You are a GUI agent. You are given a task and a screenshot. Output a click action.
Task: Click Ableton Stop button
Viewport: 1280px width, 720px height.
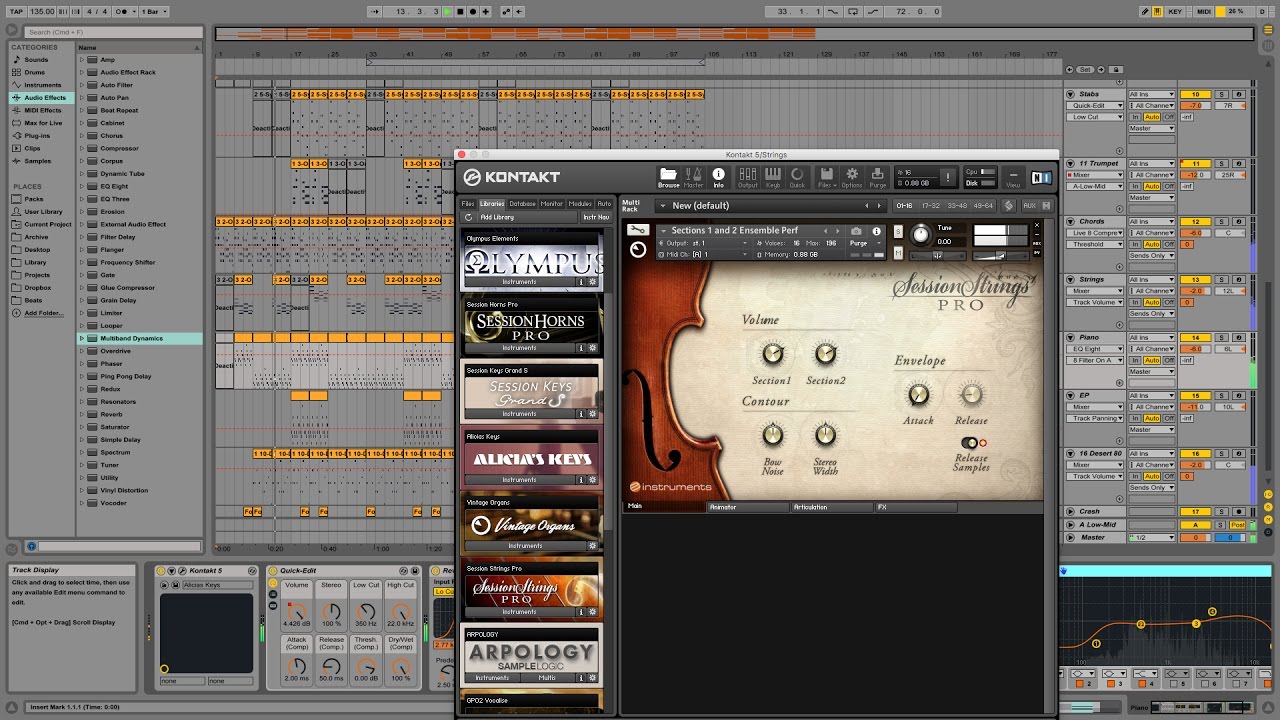click(x=460, y=11)
